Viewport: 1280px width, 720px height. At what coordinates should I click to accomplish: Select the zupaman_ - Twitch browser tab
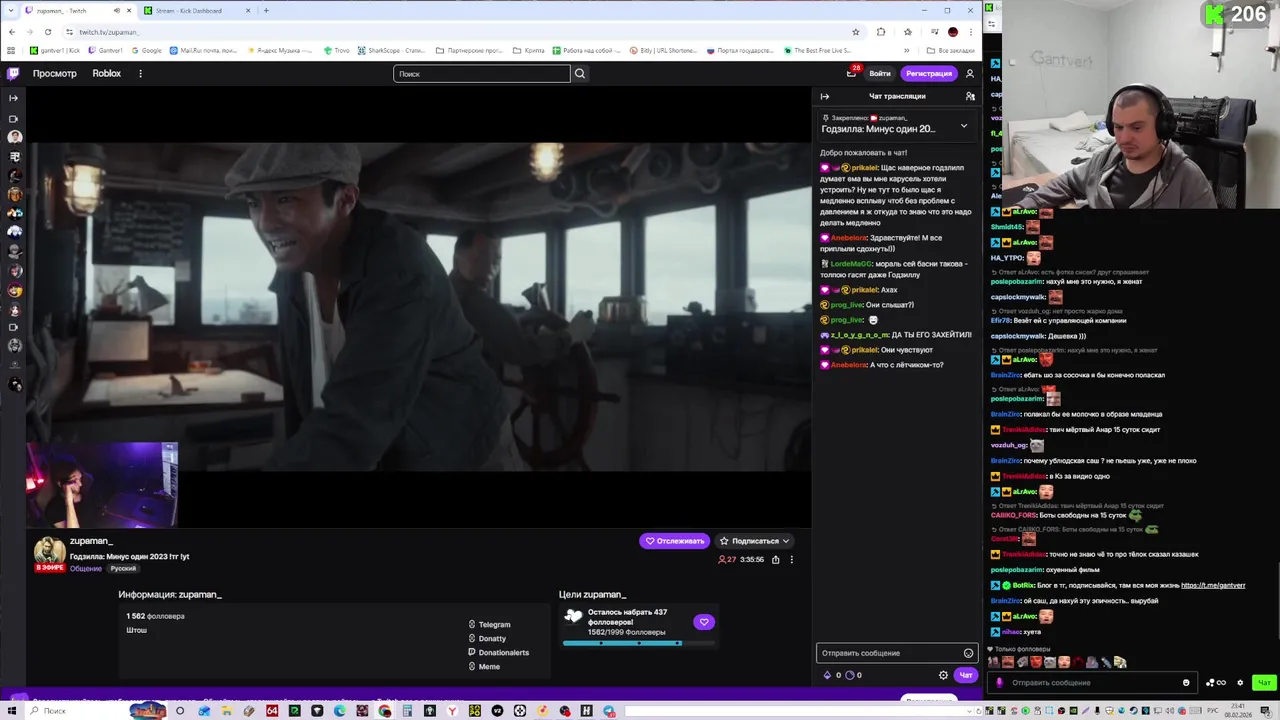(x=78, y=10)
